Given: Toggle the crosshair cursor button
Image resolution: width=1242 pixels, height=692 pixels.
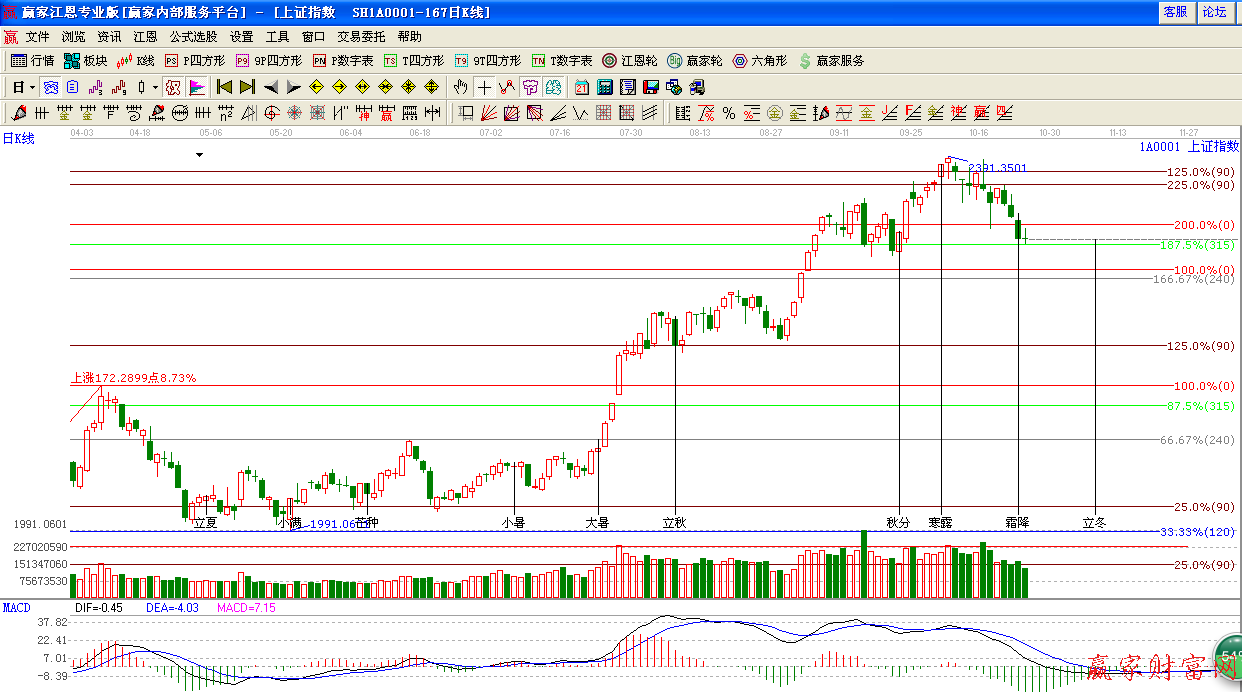Looking at the screenshot, I should pos(484,87).
